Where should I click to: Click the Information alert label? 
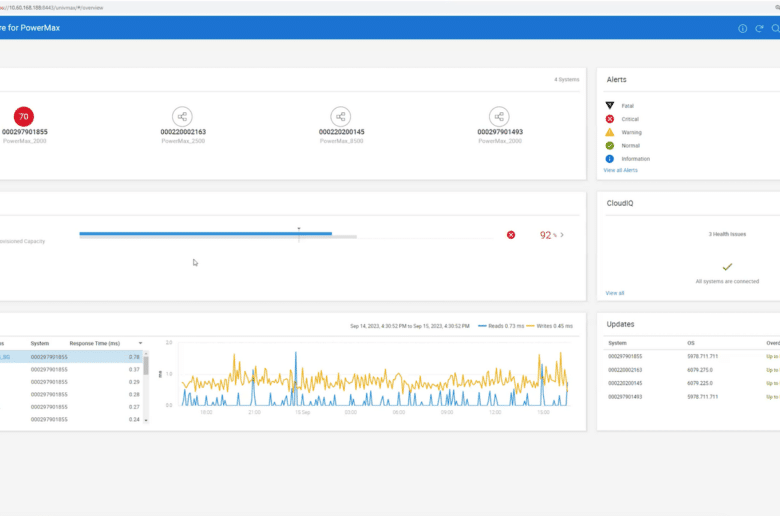click(x=635, y=159)
